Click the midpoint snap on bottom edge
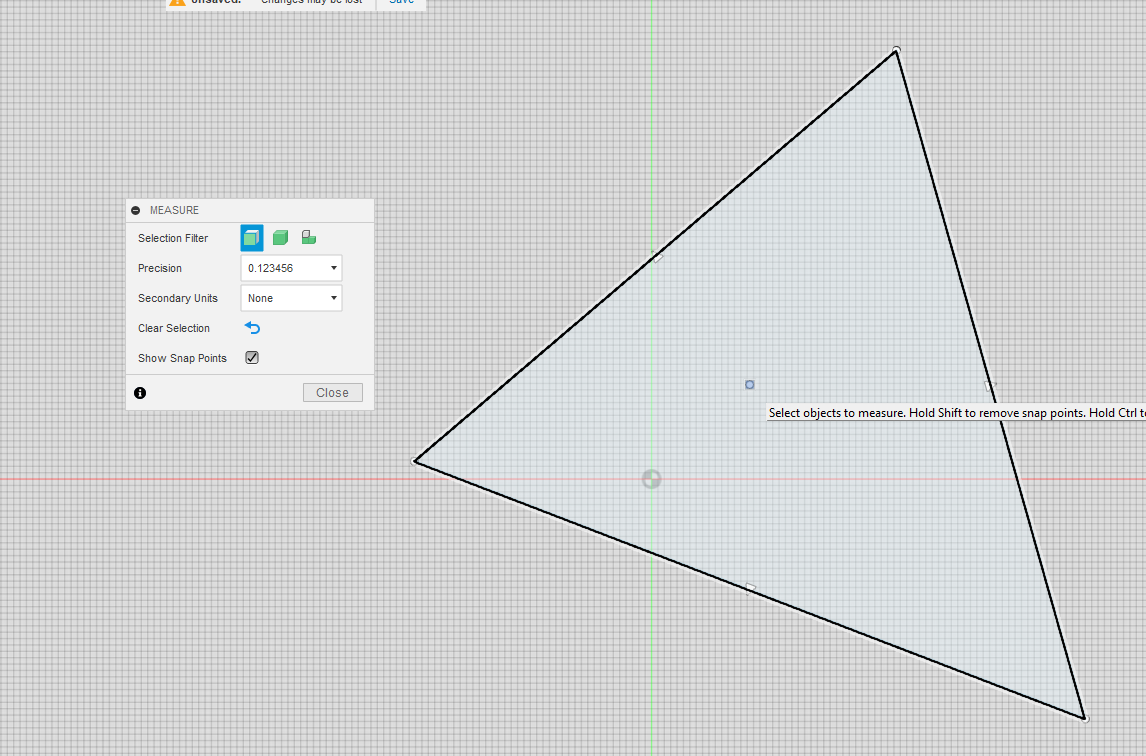Image resolution: width=1146 pixels, height=756 pixels. click(x=750, y=588)
